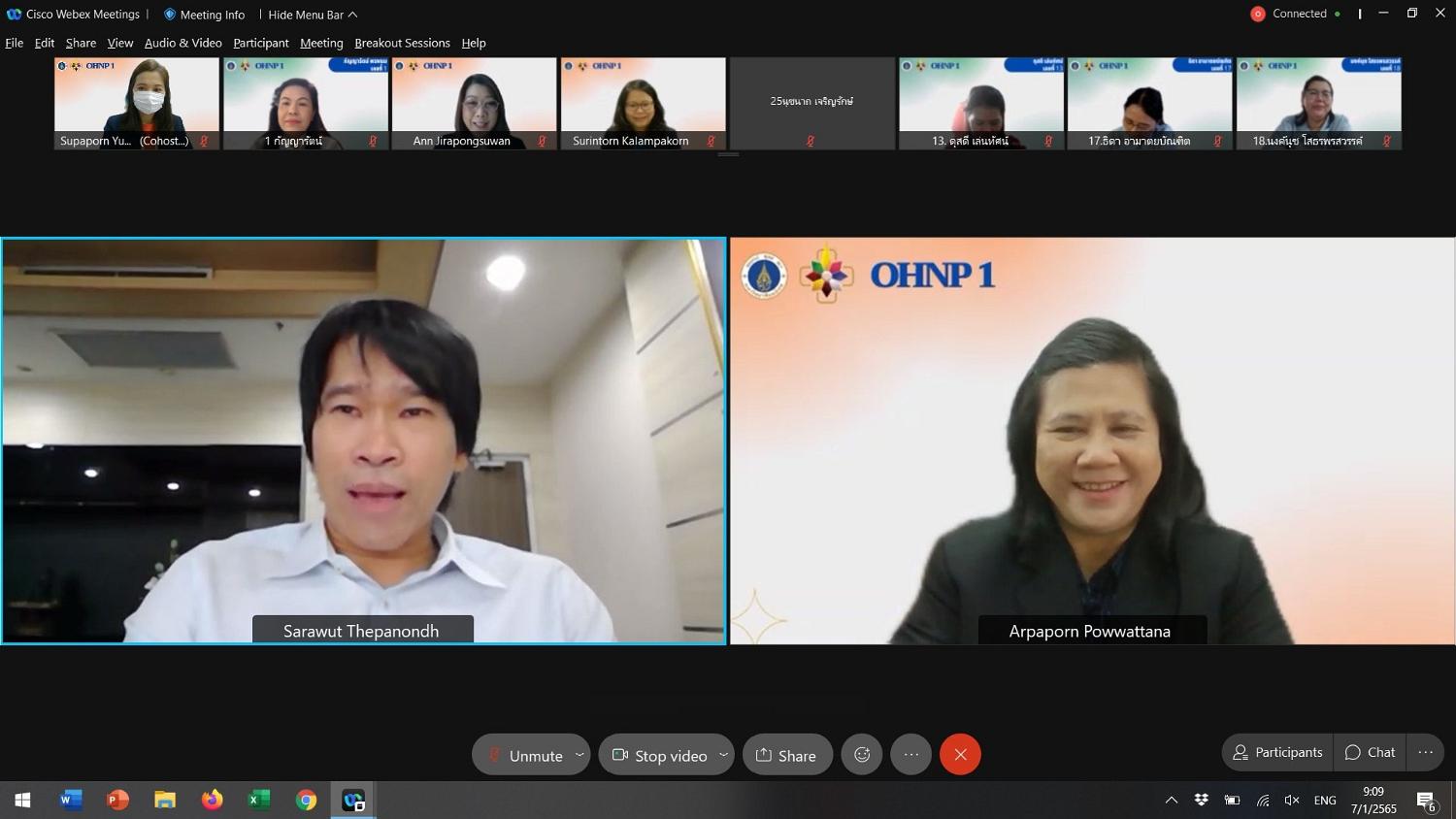Select Arpaporn Powwattana main video tile

pos(1093,441)
